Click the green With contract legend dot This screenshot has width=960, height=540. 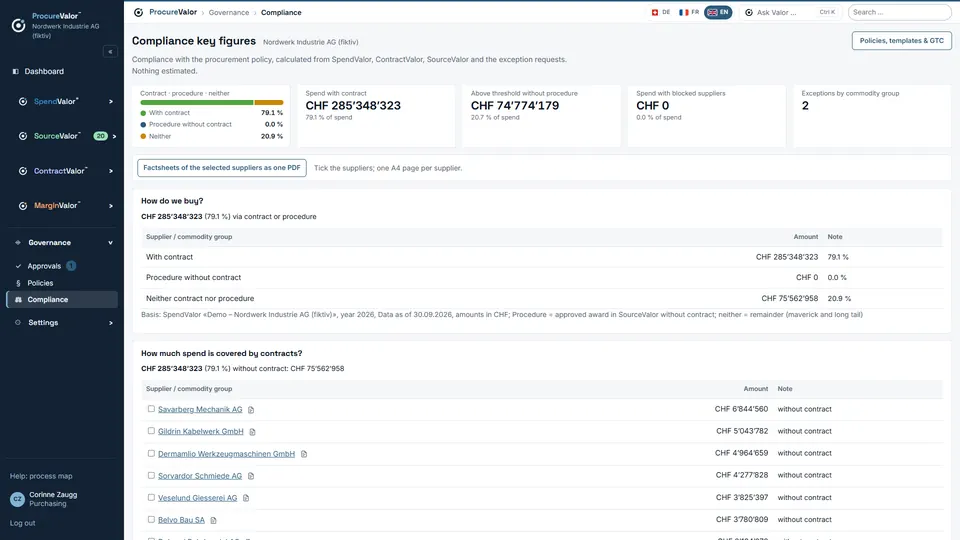coord(143,113)
